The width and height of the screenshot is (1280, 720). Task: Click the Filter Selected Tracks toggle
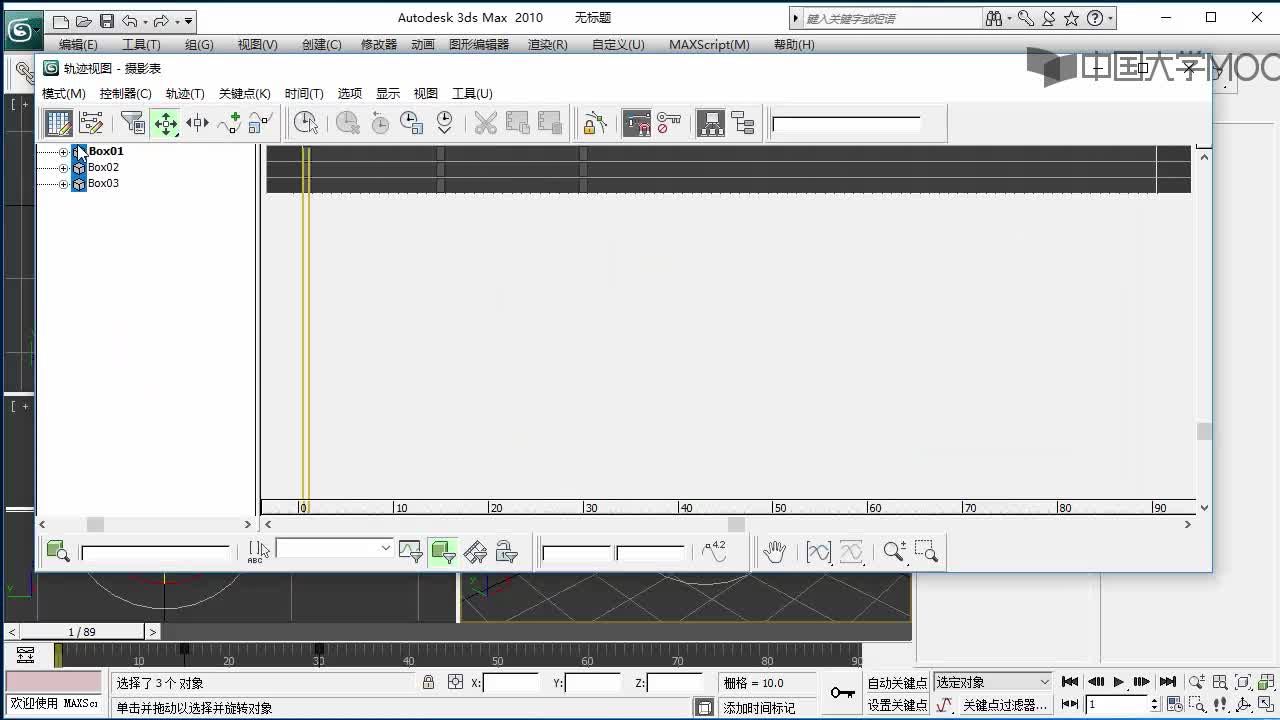[x=410, y=551]
